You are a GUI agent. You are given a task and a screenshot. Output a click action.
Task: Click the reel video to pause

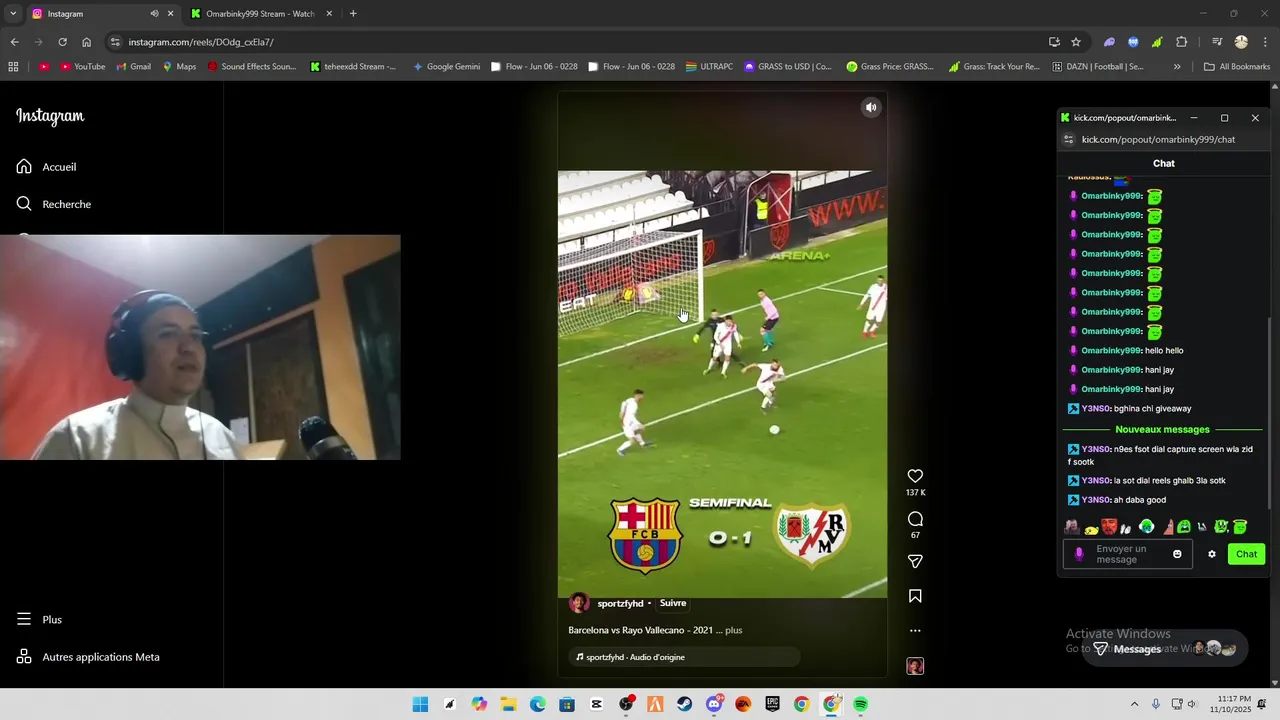point(722,384)
